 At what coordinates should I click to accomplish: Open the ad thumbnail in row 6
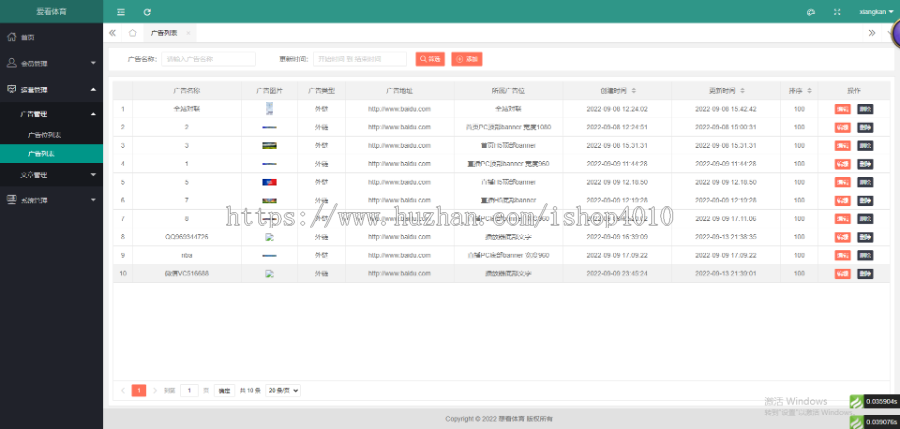[269, 200]
